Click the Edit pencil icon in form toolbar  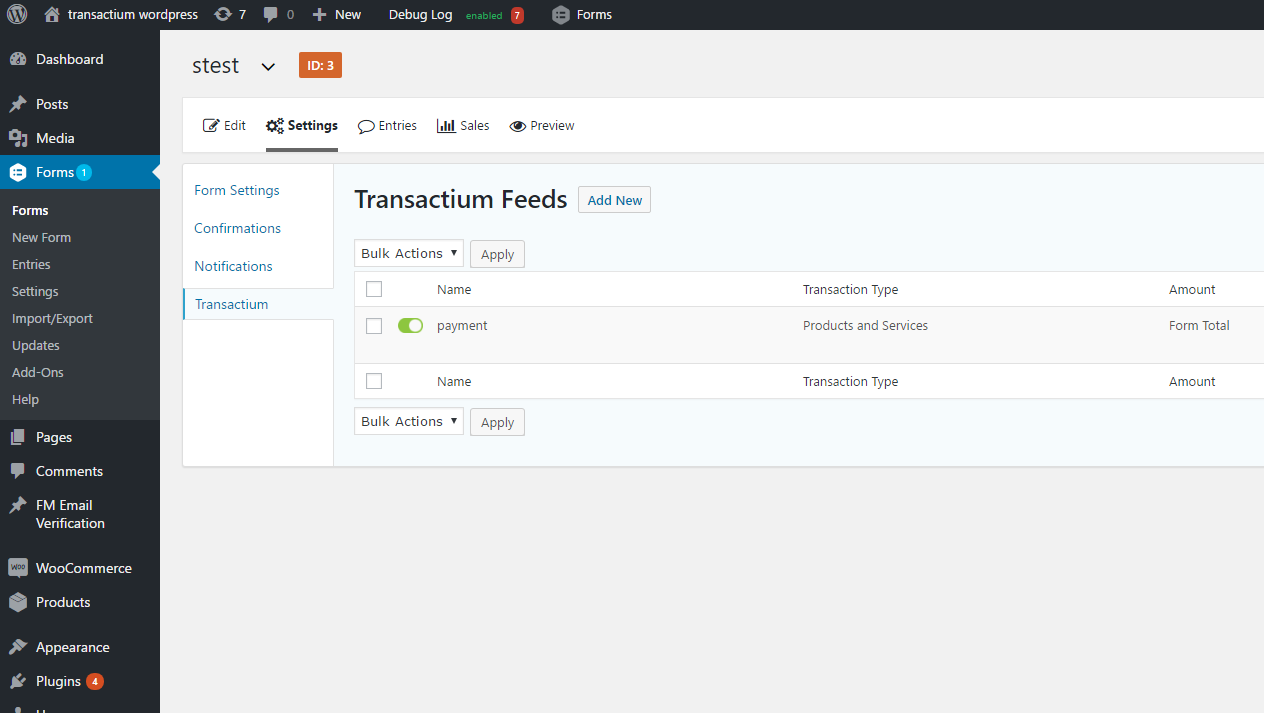(x=211, y=125)
